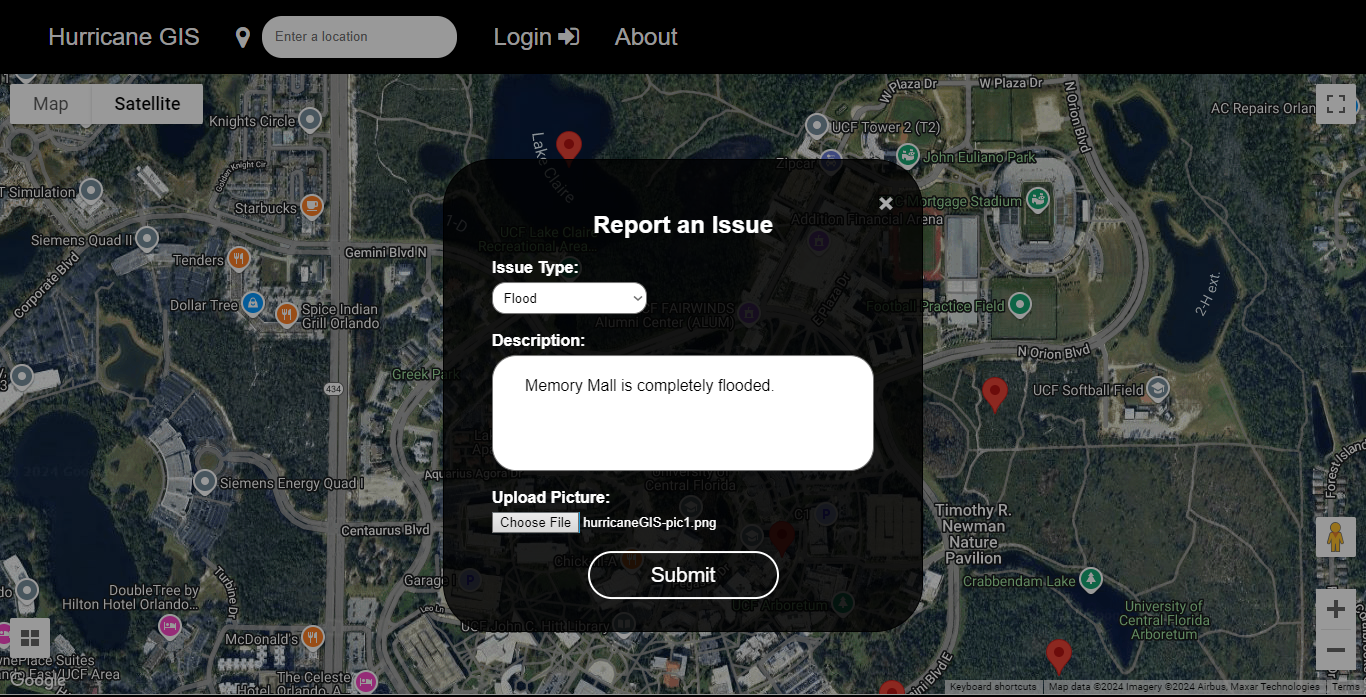Toggle fullscreen map view

[x=1336, y=104]
